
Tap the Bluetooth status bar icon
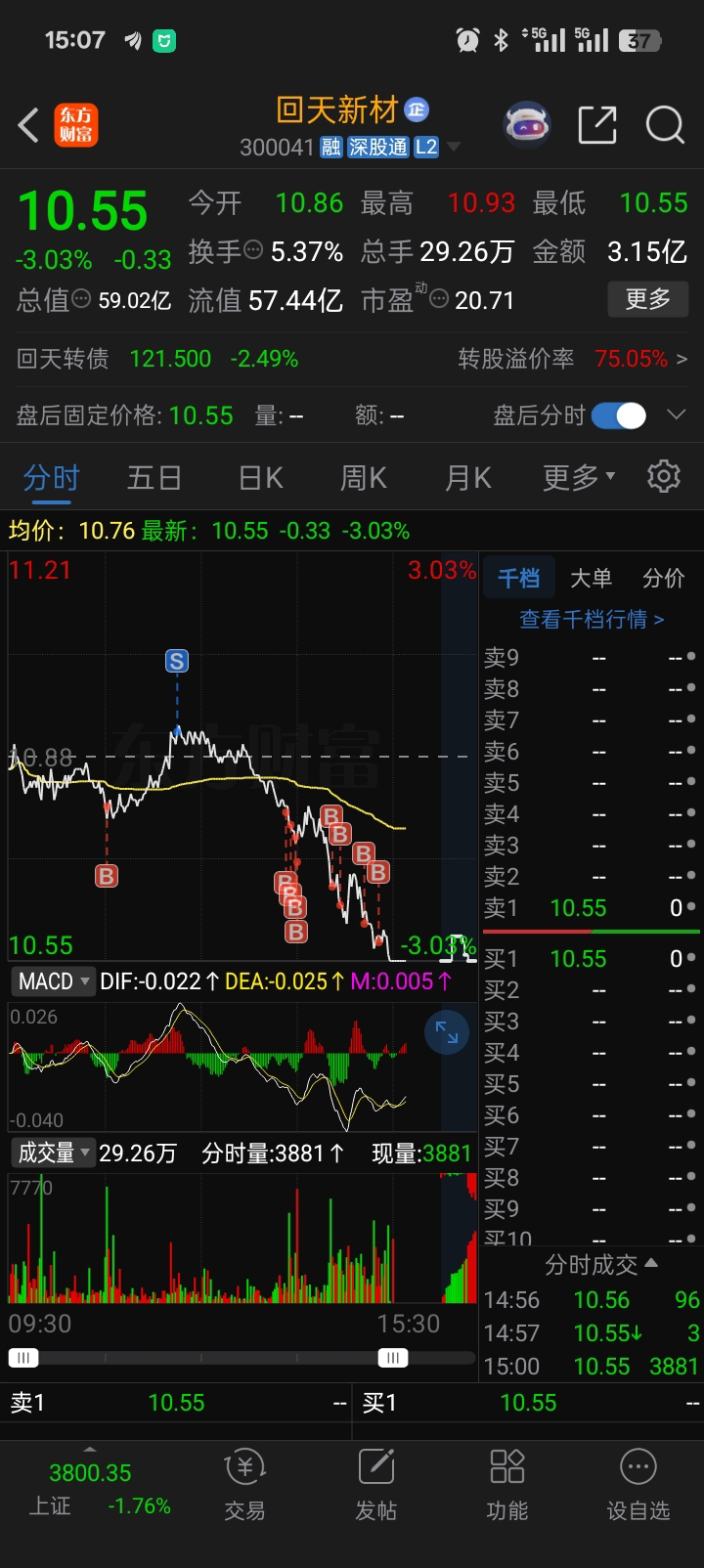501,40
